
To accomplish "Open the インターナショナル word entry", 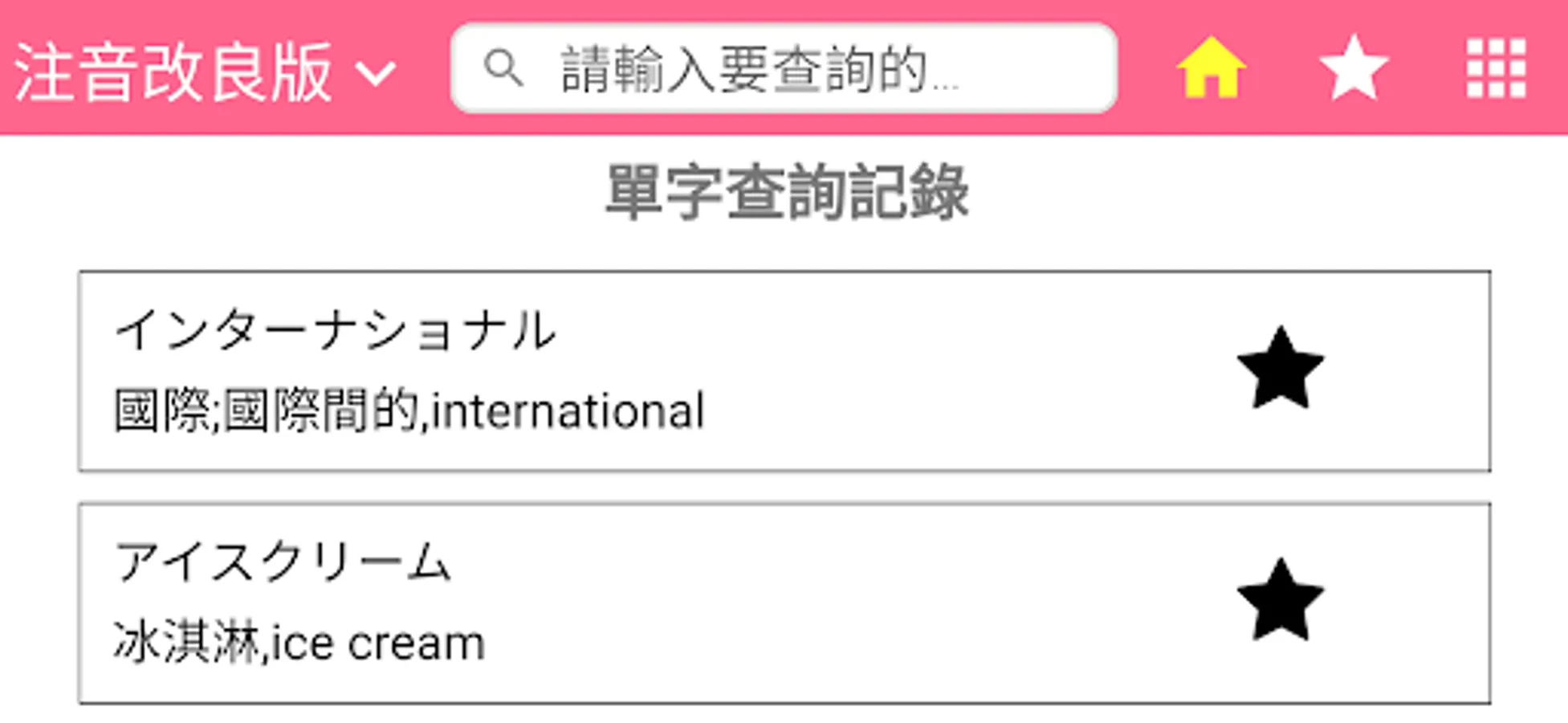I will point(335,330).
